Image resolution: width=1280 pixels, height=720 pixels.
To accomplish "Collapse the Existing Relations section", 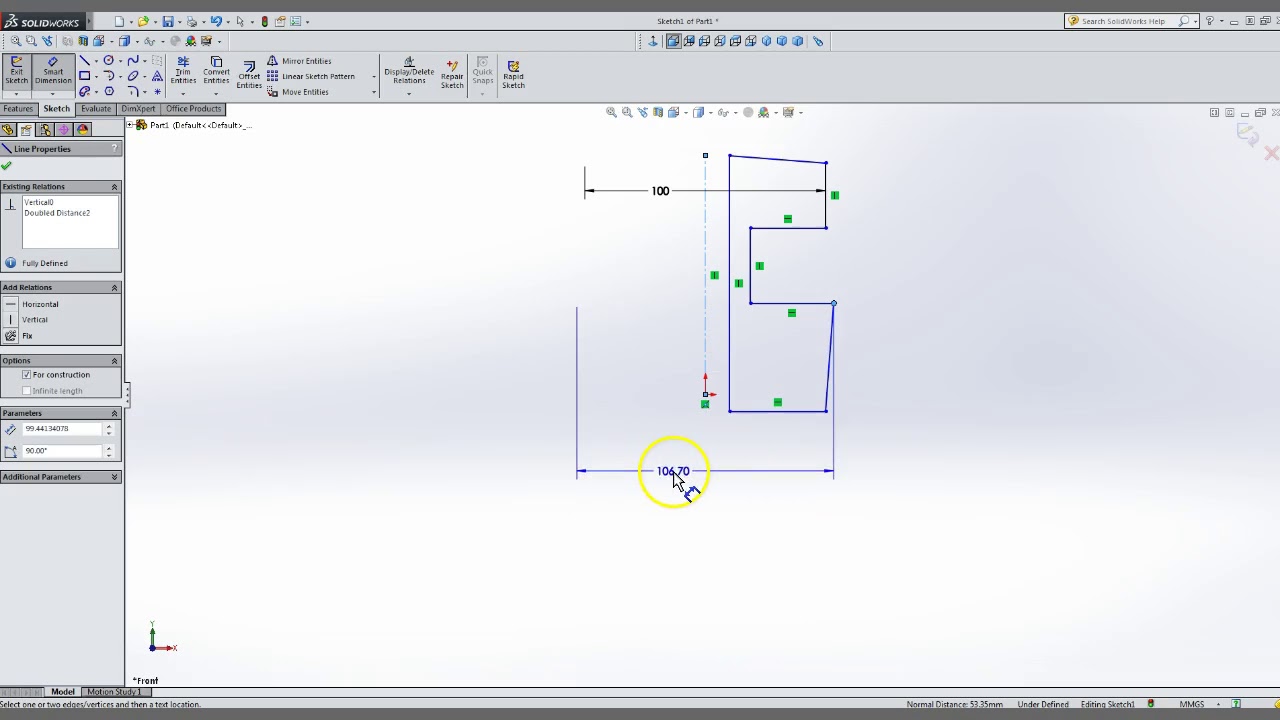I will [114, 187].
